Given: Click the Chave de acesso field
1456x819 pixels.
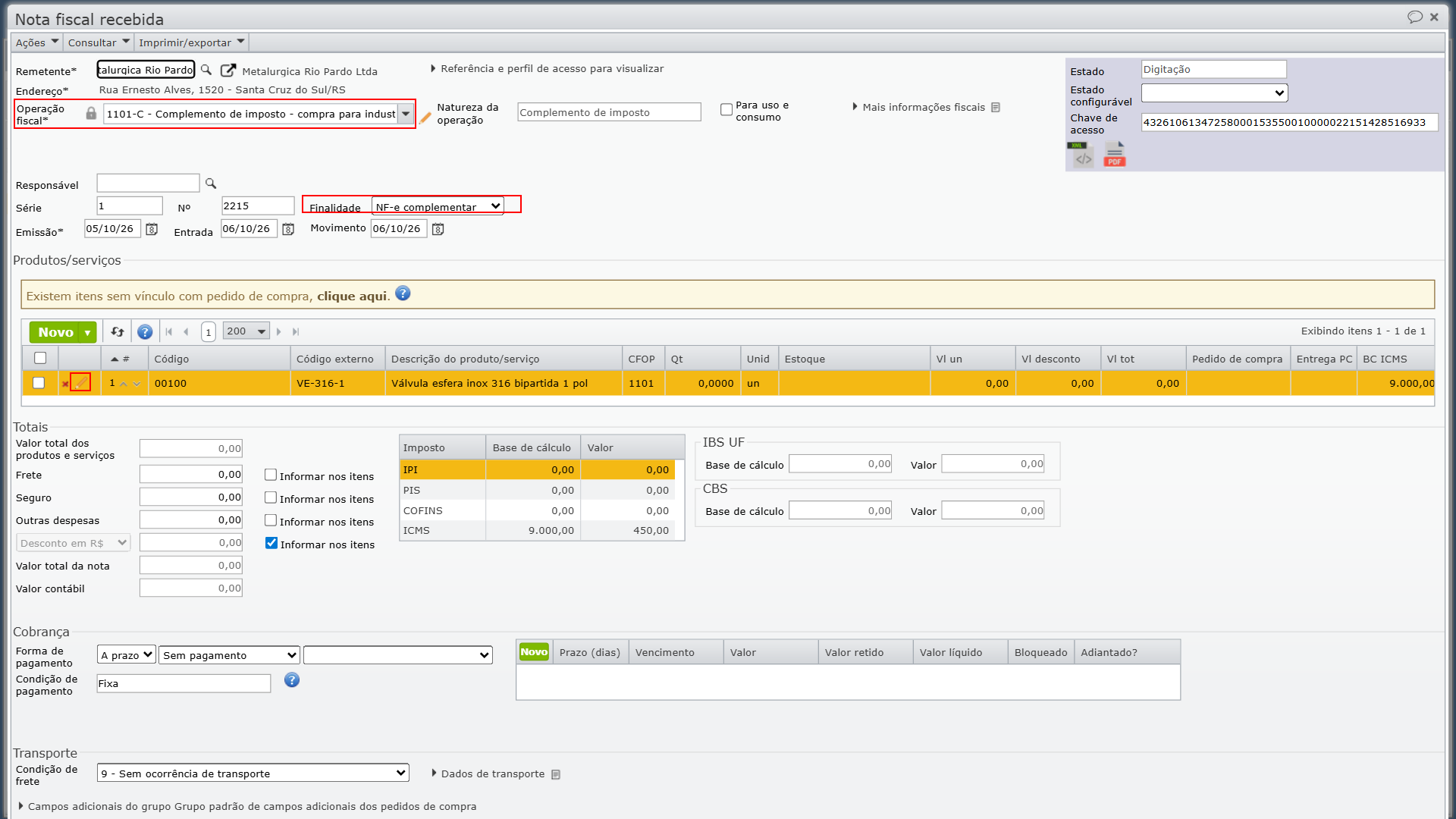Looking at the screenshot, I should coord(1289,122).
